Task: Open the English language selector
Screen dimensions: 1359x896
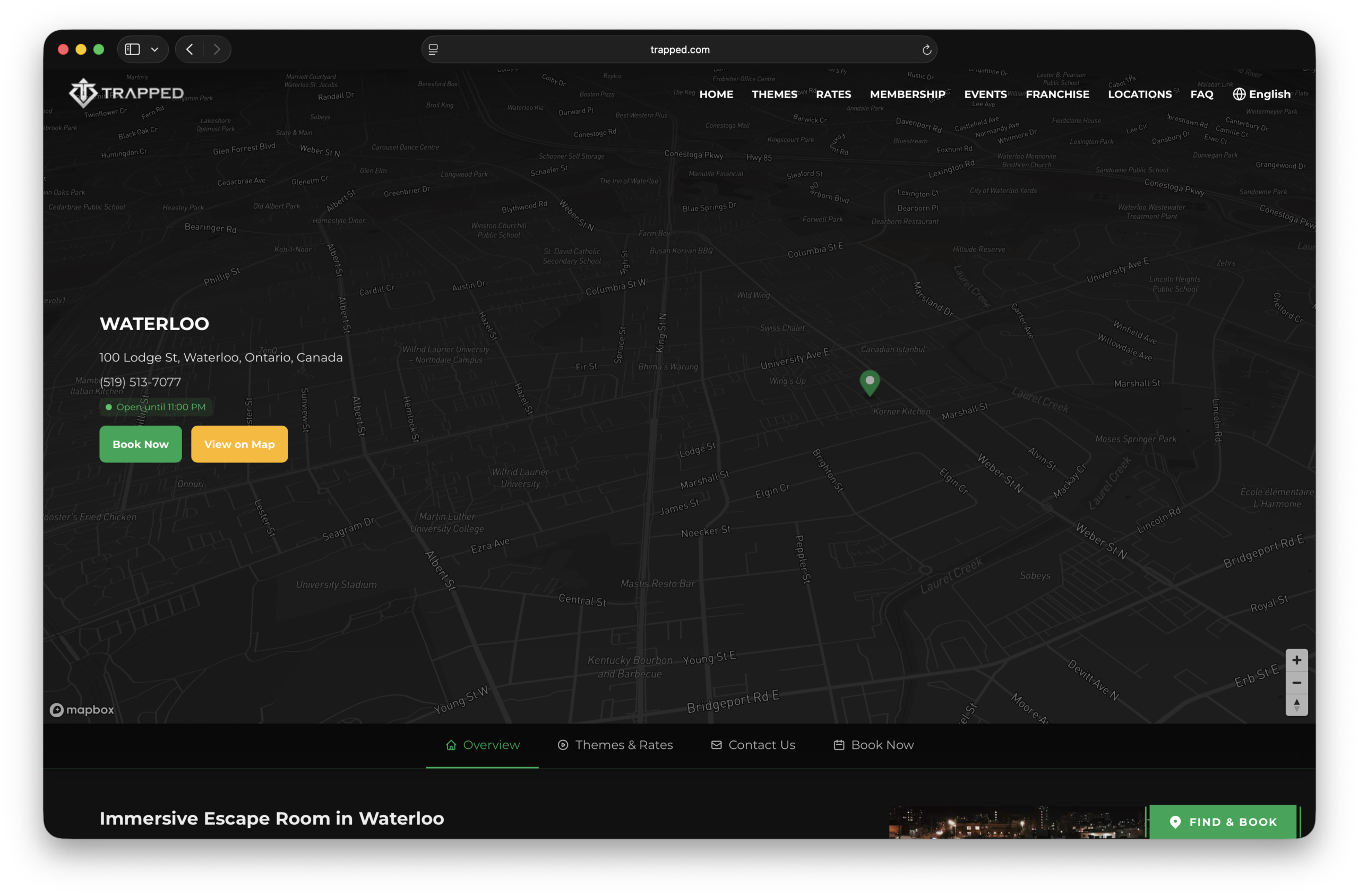Action: click(x=1261, y=94)
